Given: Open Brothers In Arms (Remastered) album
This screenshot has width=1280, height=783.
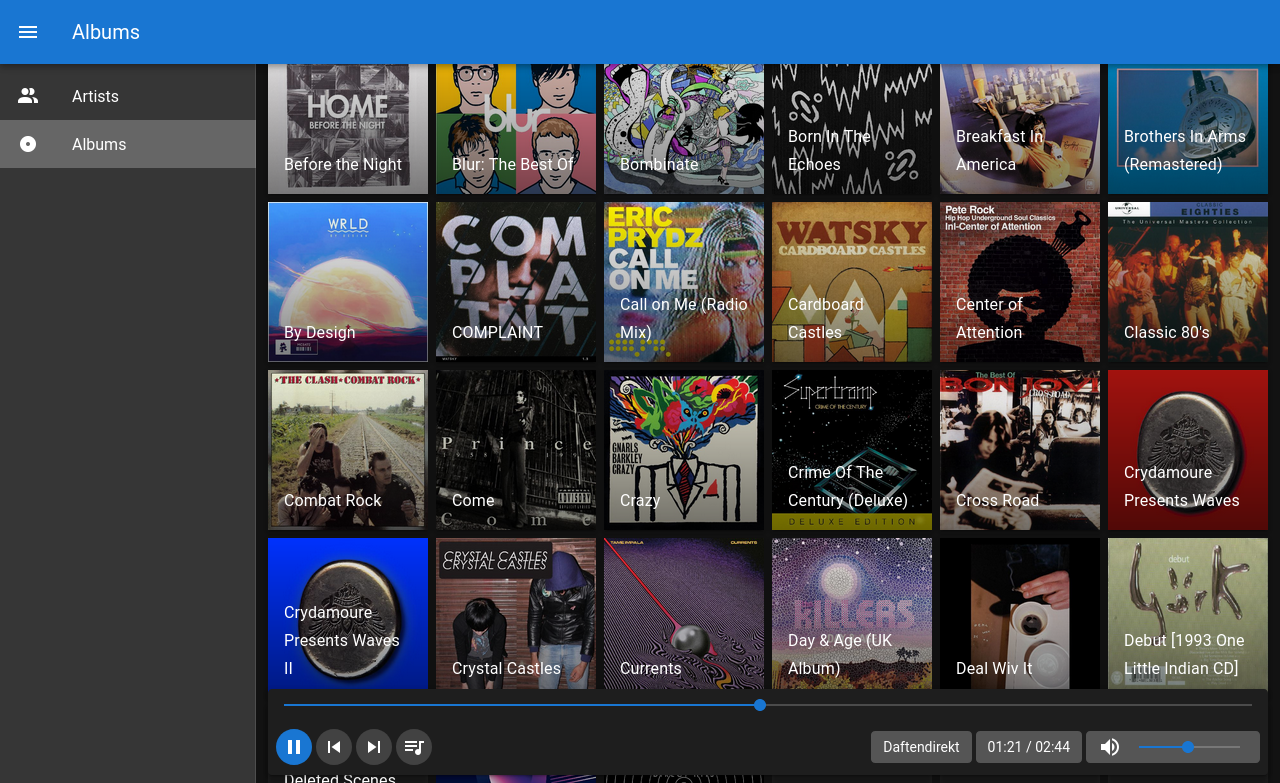Looking at the screenshot, I should (1188, 129).
